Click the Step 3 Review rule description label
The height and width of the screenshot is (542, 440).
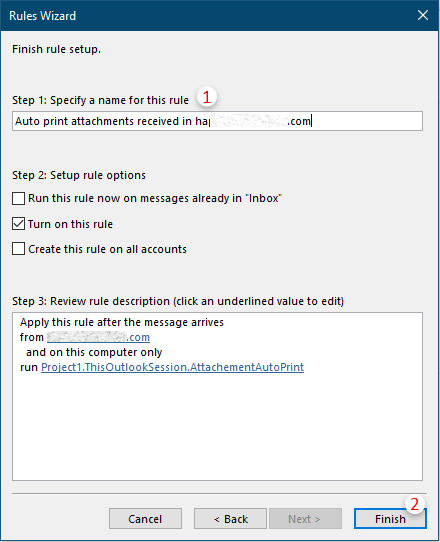[178, 301]
